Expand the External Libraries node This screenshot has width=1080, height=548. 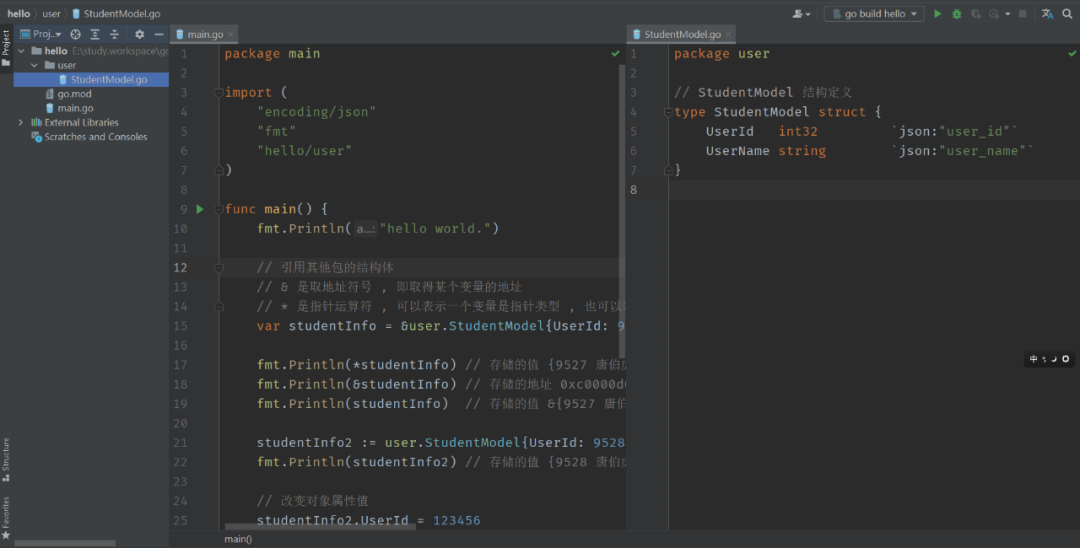click(21, 123)
